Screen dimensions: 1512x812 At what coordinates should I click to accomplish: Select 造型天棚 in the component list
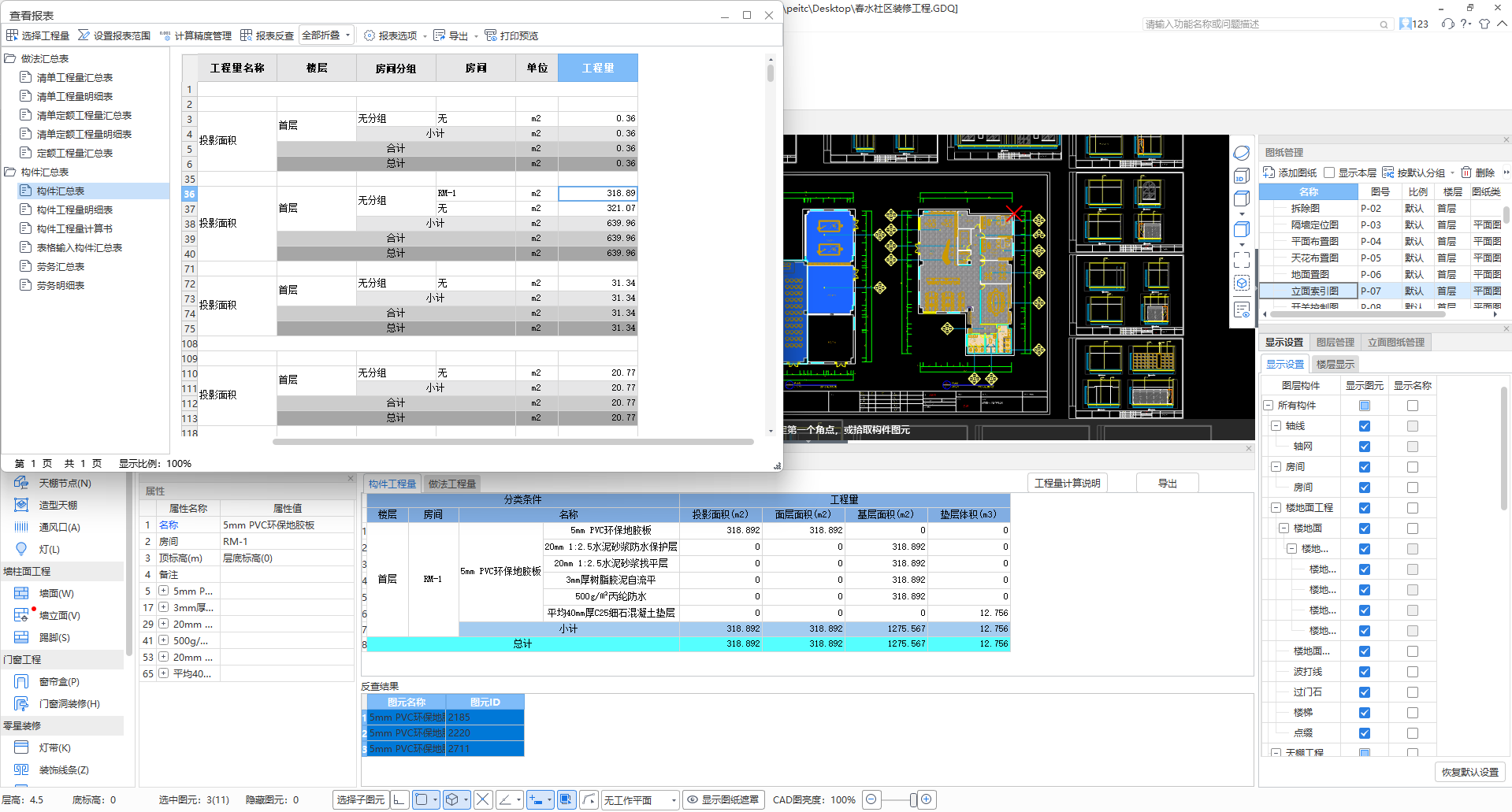58,505
